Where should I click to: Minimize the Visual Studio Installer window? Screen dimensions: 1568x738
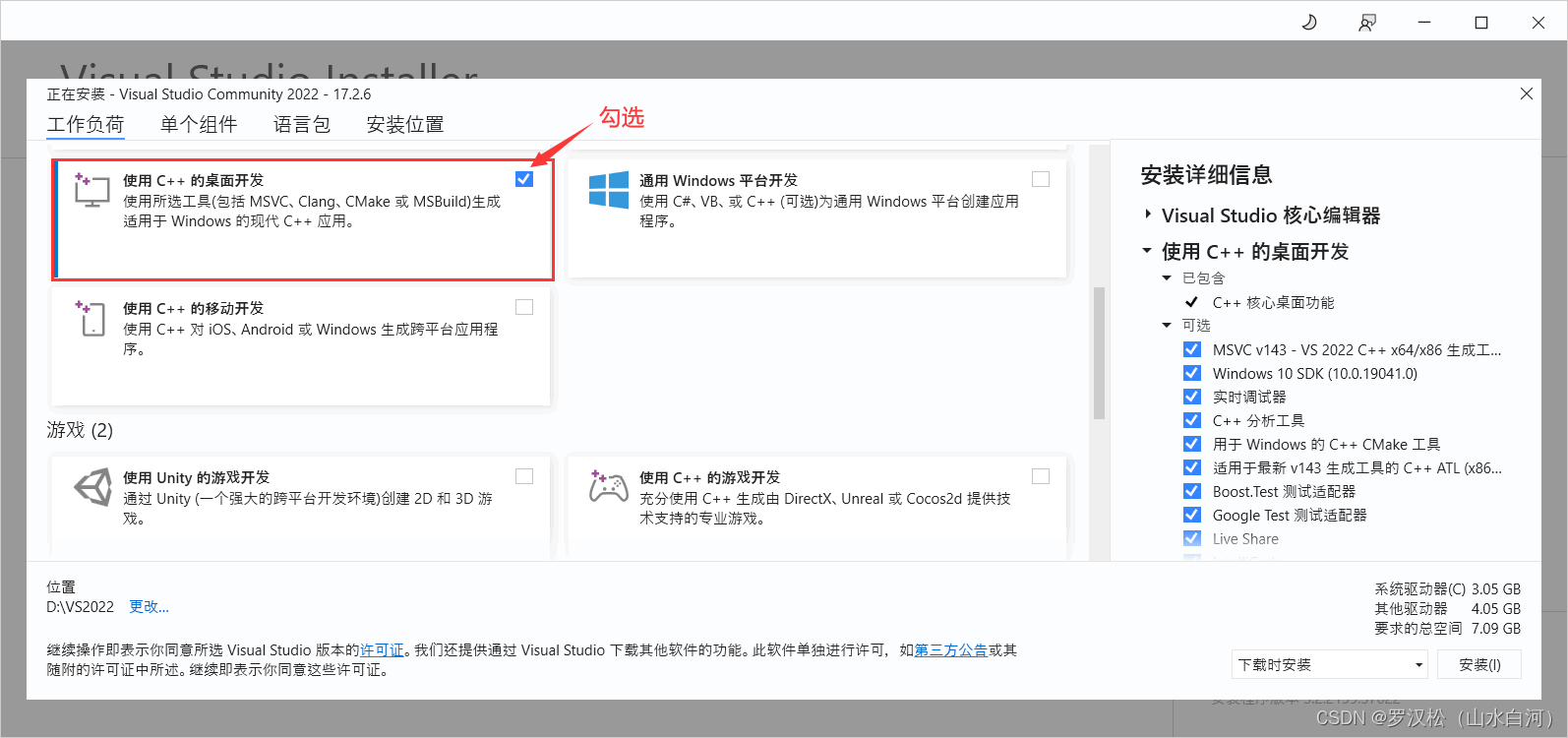1423,22
